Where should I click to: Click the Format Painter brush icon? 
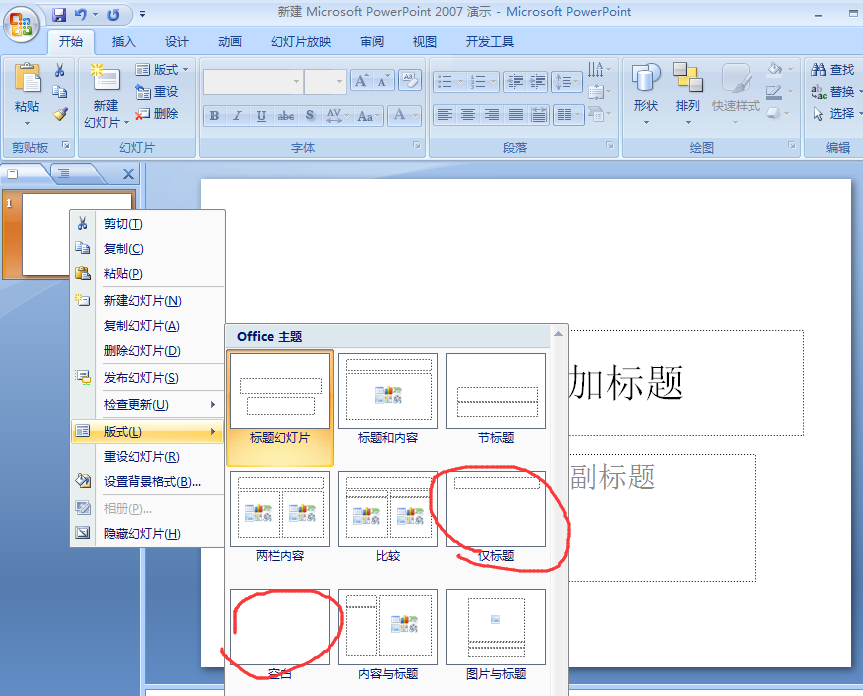pyautogui.click(x=60, y=114)
